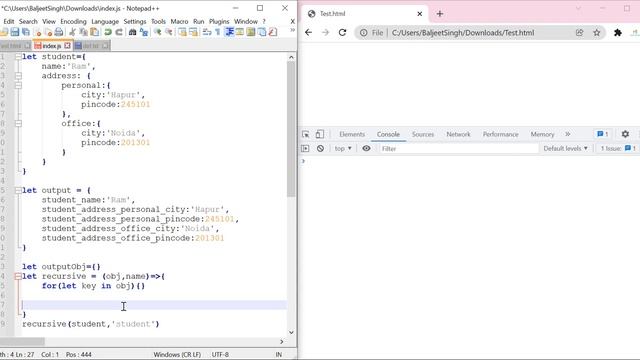Bookmark the page with star icon

(597, 33)
